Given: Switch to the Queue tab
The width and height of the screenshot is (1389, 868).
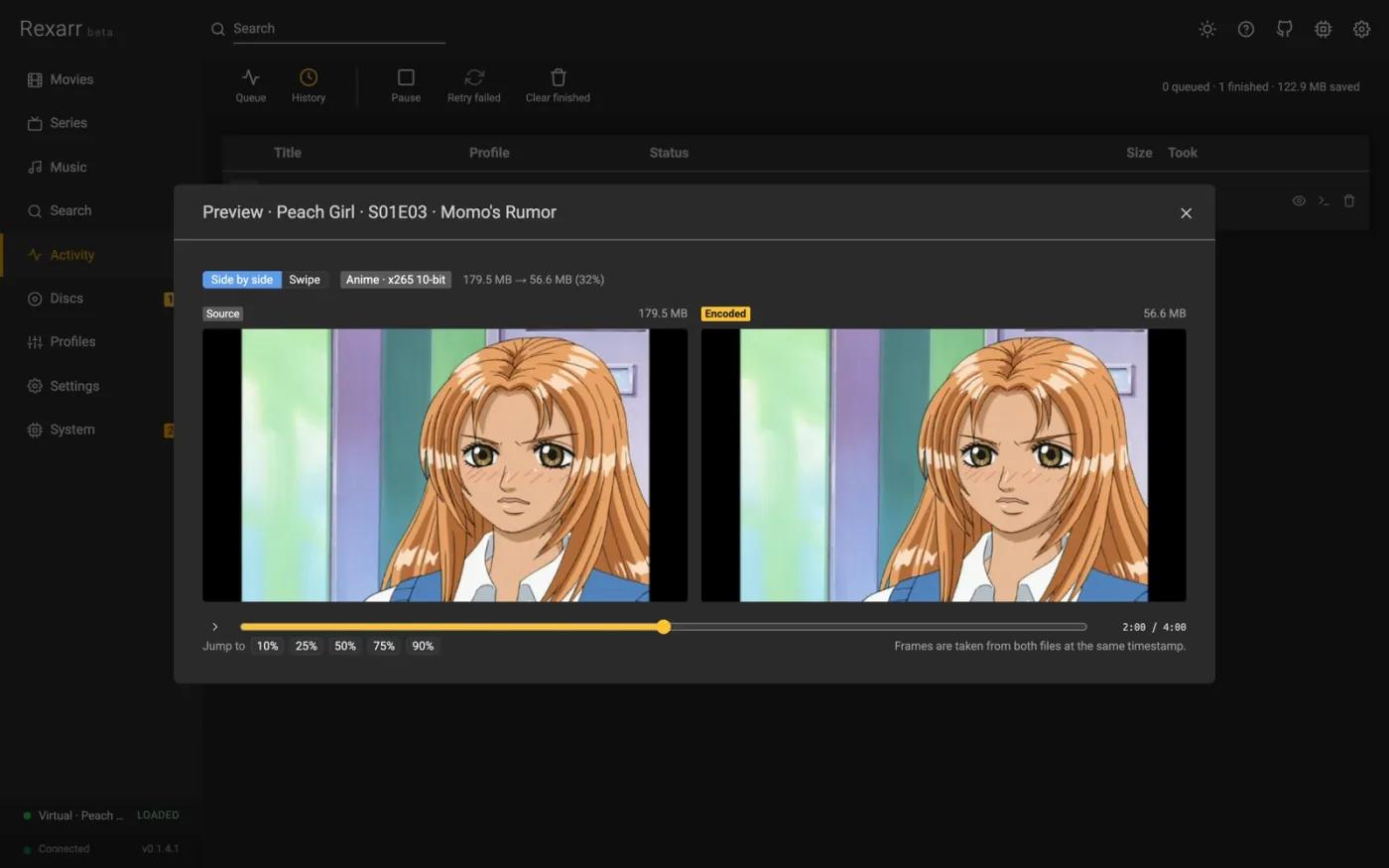Looking at the screenshot, I should pyautogui.click(x=251, y=85).
